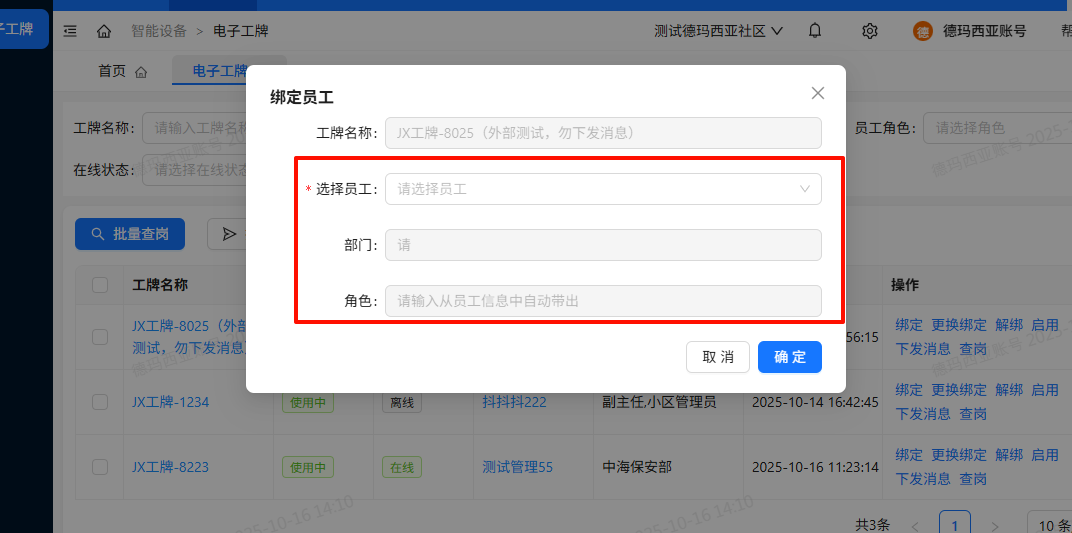The width and height of the screenshot is (1072, 533).
Task: Open page size 10 条 selector
Action: click(1049, 525)
